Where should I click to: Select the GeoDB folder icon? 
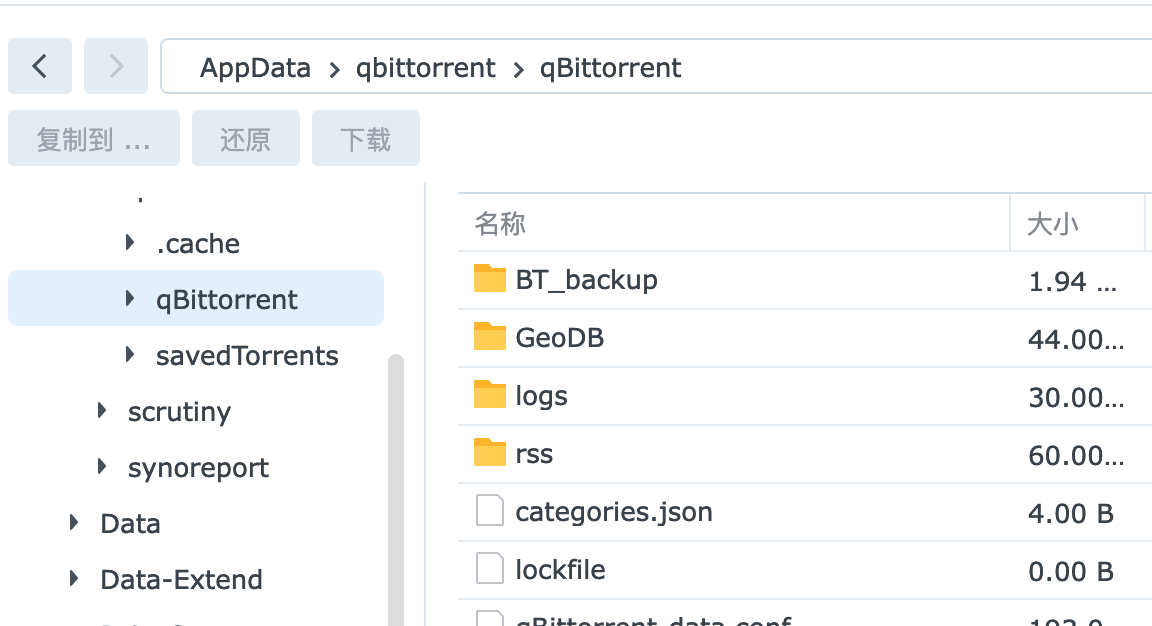point(489,337)
